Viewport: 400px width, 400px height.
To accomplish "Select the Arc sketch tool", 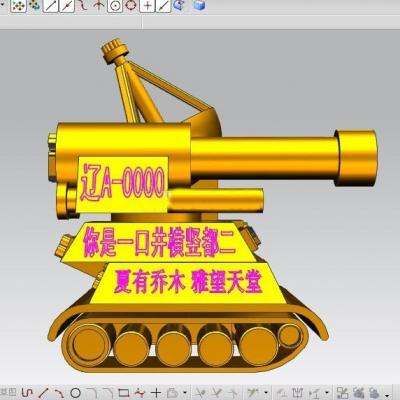I will [59, 393].
